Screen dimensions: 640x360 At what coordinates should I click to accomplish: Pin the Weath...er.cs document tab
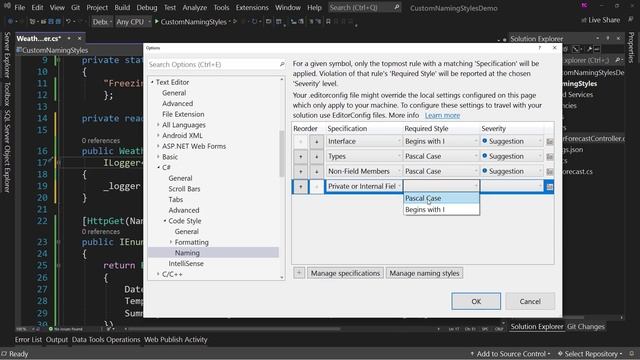pos(69,38)
